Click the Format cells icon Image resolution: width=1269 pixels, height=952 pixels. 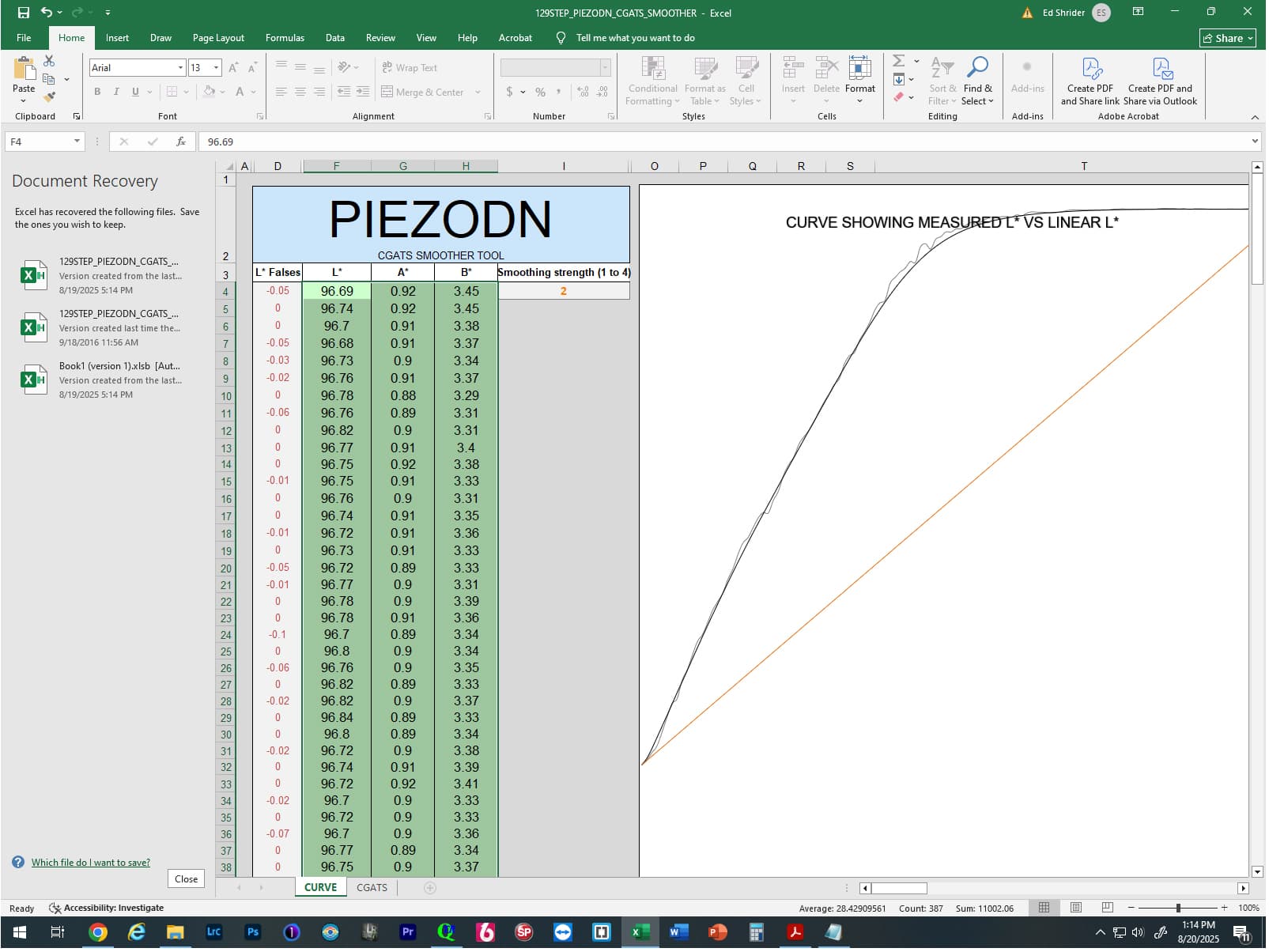pos(861,68)
